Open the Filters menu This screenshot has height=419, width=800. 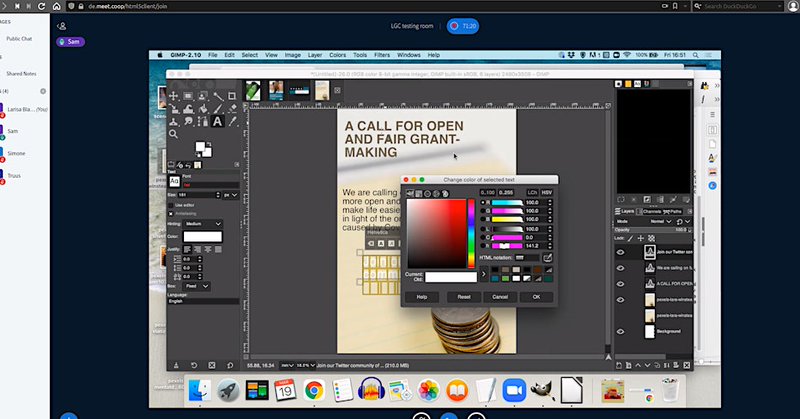tap(382, 55)
